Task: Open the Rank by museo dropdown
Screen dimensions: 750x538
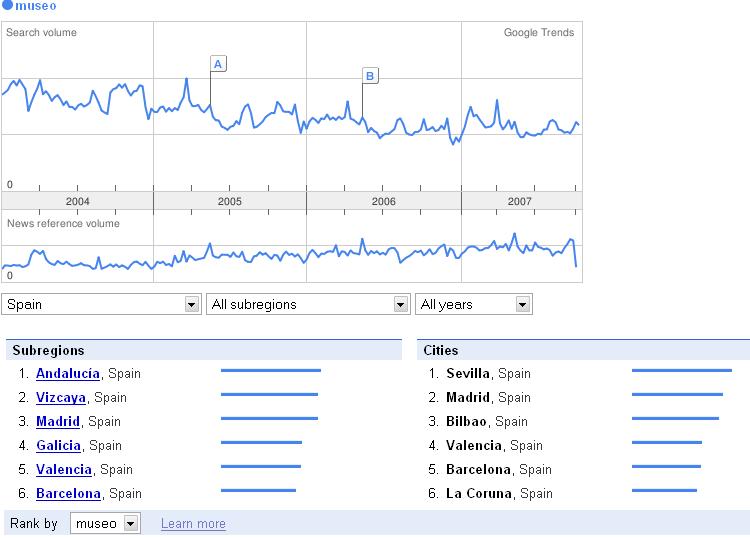Action: (105, 523)
